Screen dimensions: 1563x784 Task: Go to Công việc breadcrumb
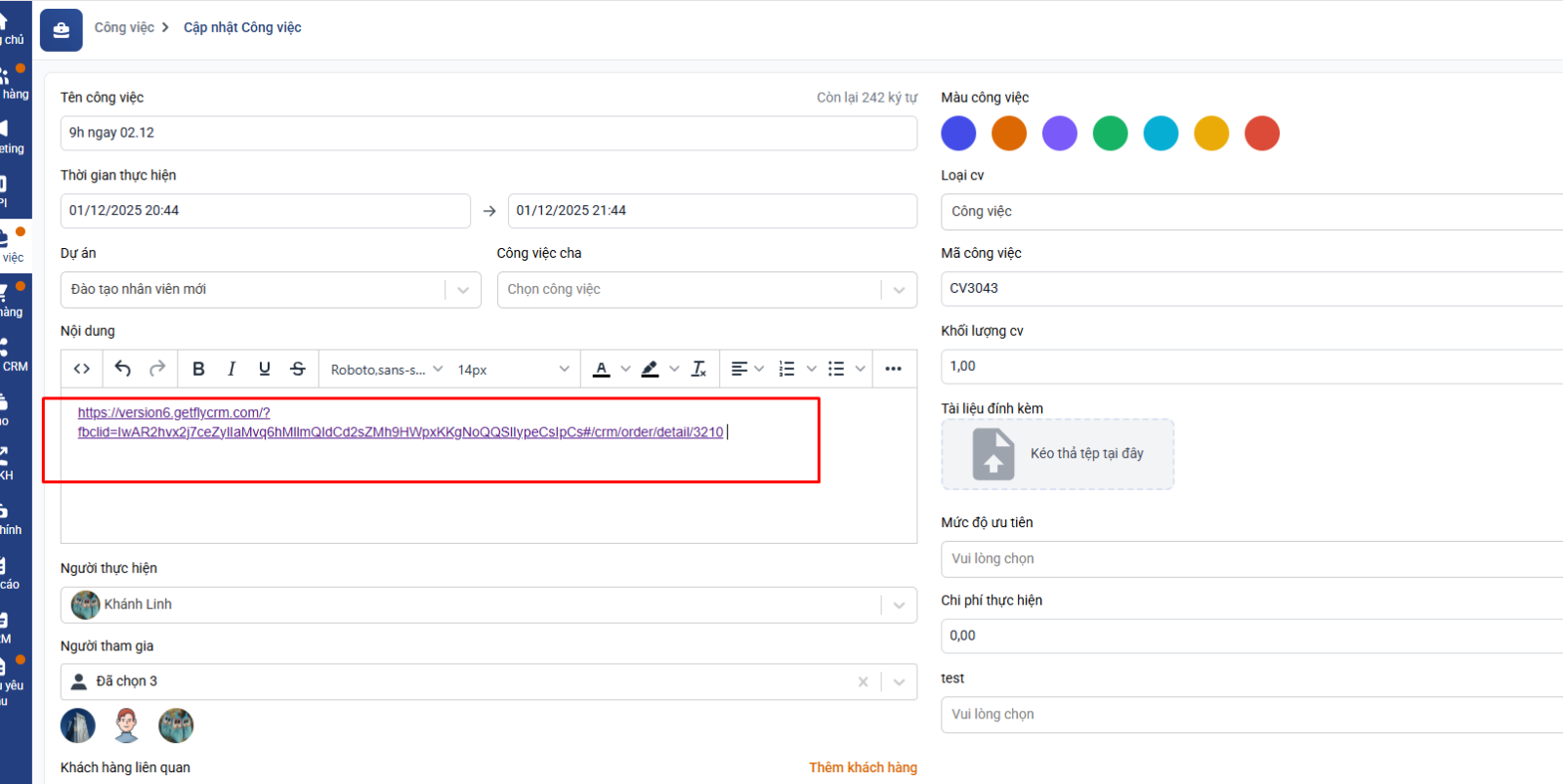click(124, 27)
